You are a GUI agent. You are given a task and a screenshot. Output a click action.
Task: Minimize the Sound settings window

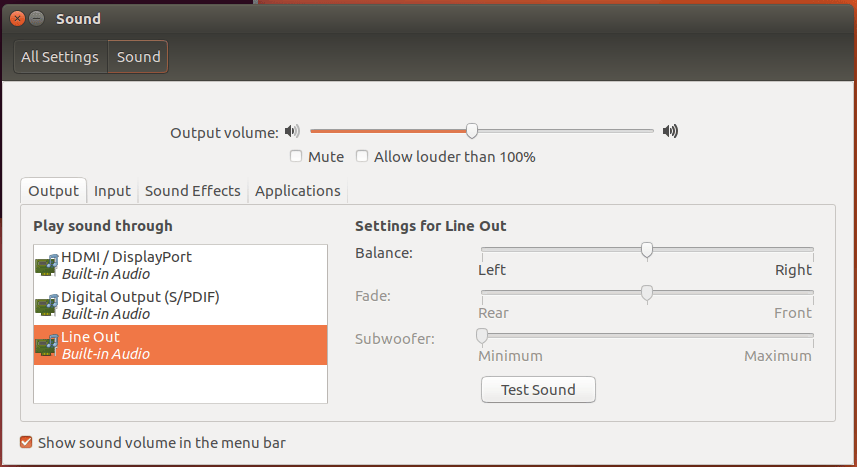(x=37, y=19)
